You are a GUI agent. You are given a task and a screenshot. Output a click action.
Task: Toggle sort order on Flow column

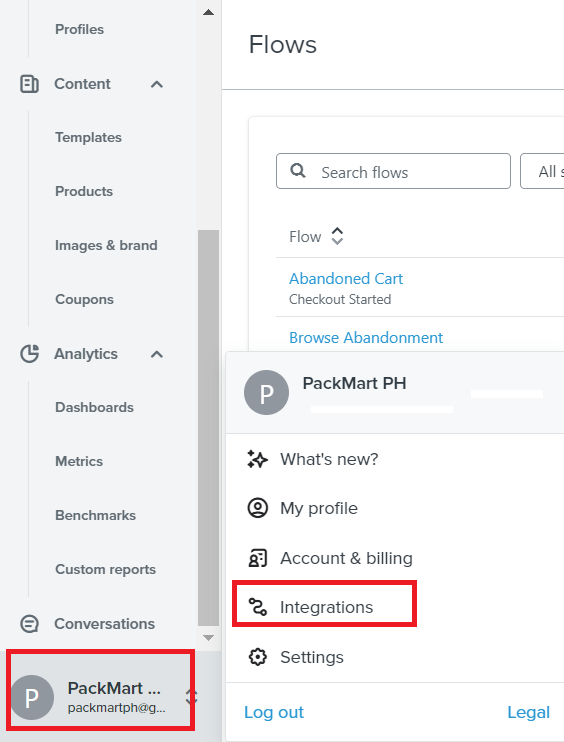(337, 236)
